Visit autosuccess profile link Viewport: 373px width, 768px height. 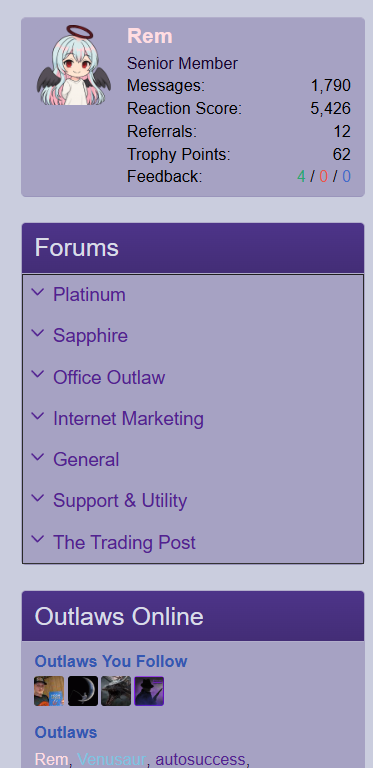(200, 759)
